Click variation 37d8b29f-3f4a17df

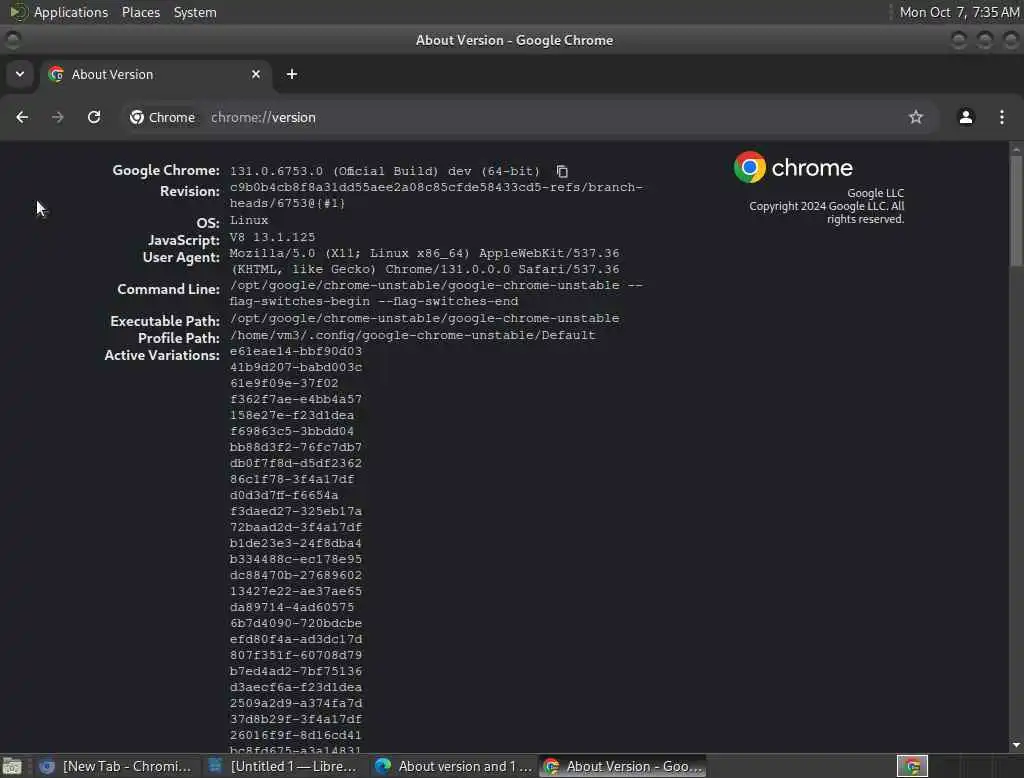tap(296, 719)
